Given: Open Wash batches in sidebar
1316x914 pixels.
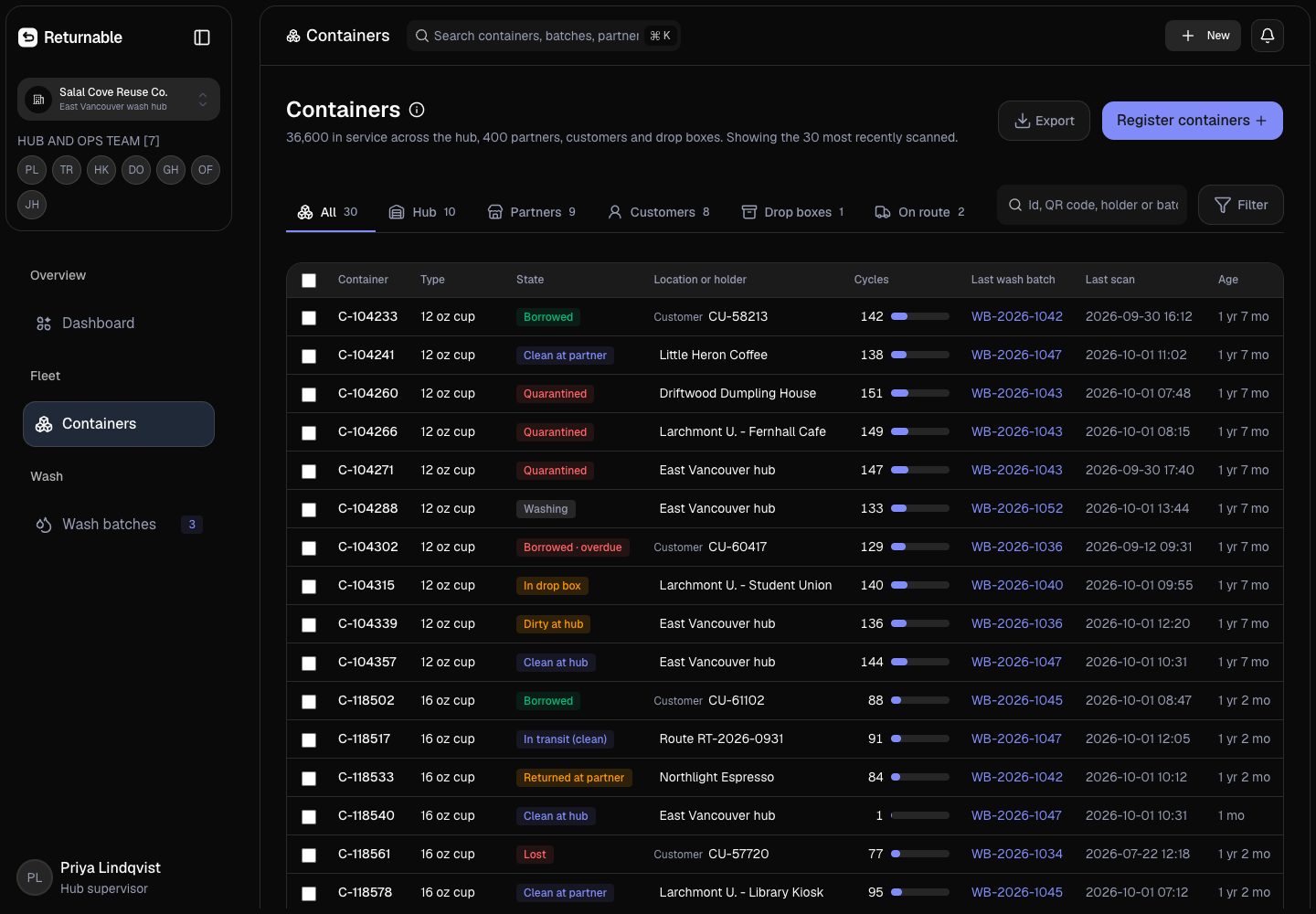Looking at the screenshot, I should tap(119, 525).
